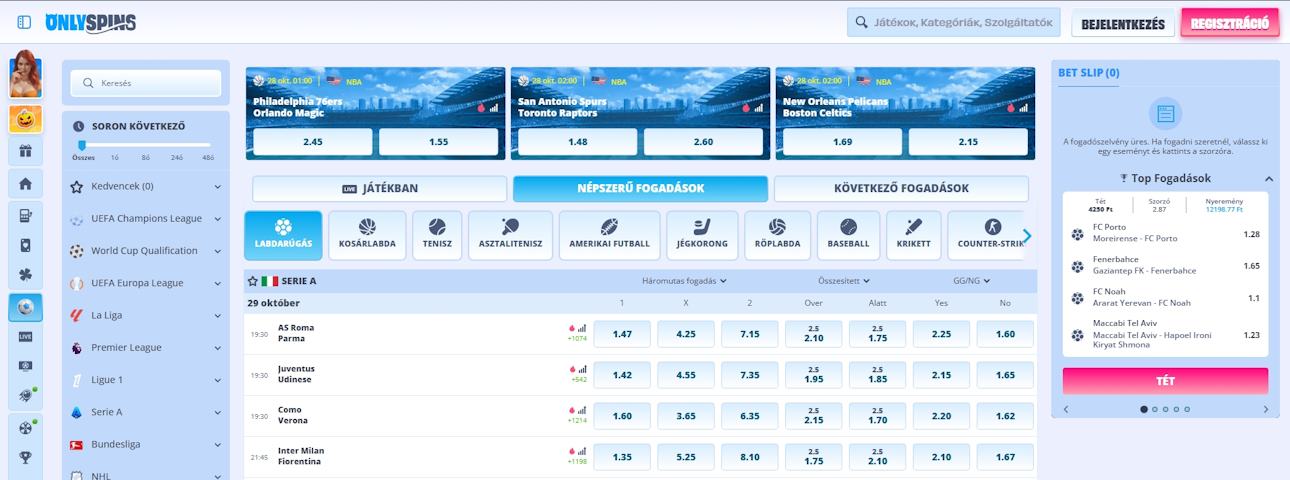Screen dimensions: 1290x480
Task: Click the LIVE icon in the left sidebar
Action: click(x=25, y=337)
